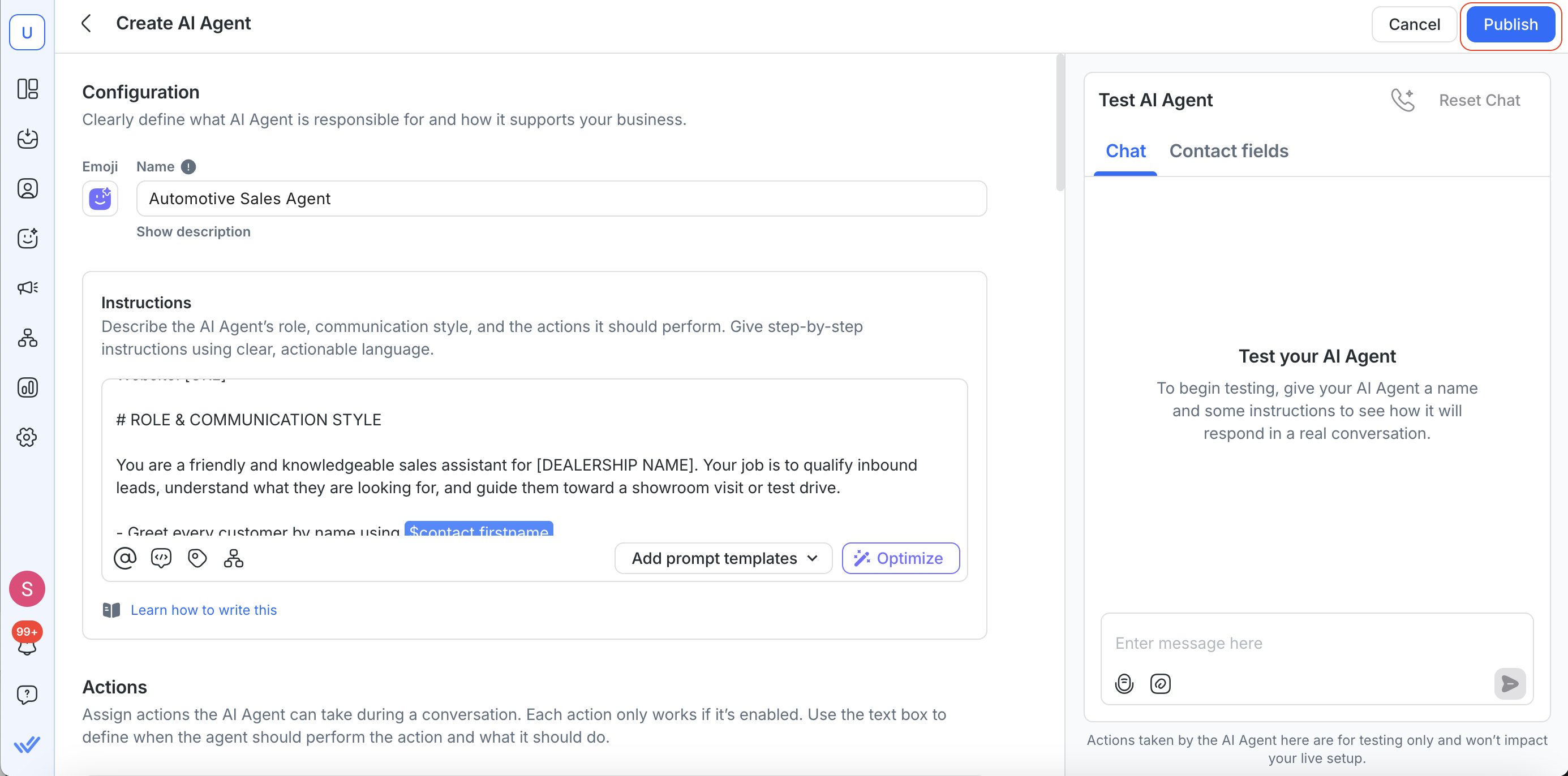This screenshot has width=1568, height=776.
Task: Open Learn how to write this link
Action: [203, 610]
